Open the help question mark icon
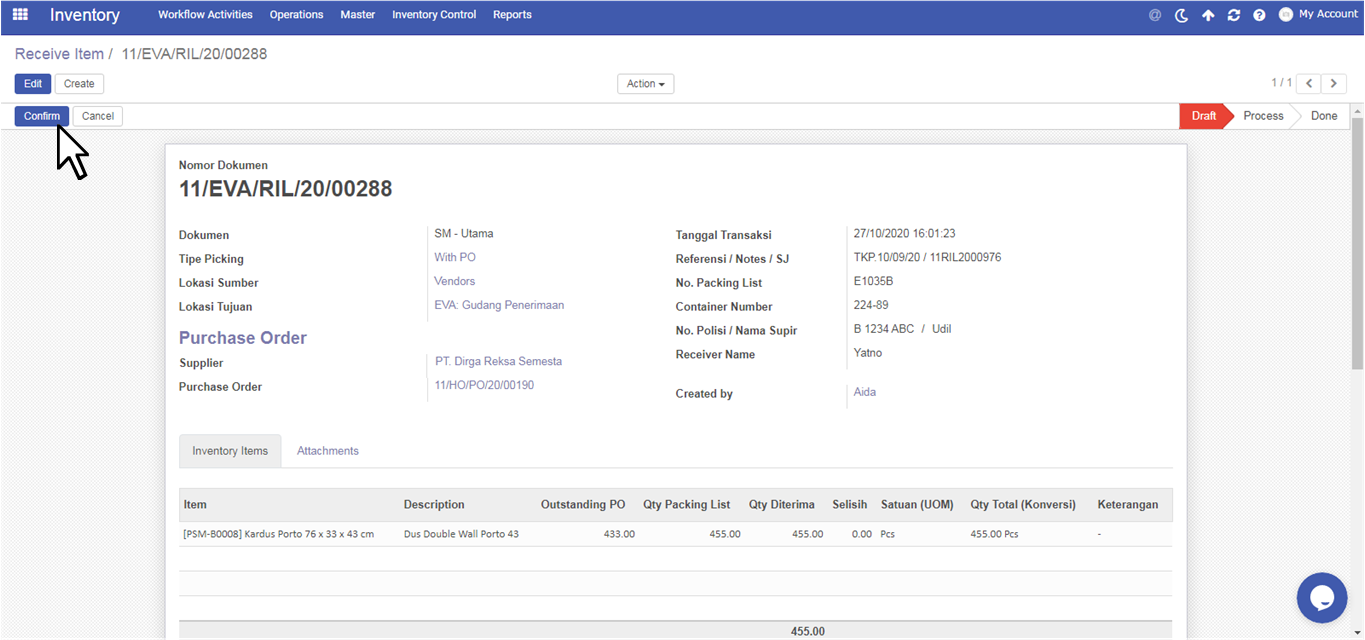Viewport: 1365px width, 640px height. [x=1259, y=15]
